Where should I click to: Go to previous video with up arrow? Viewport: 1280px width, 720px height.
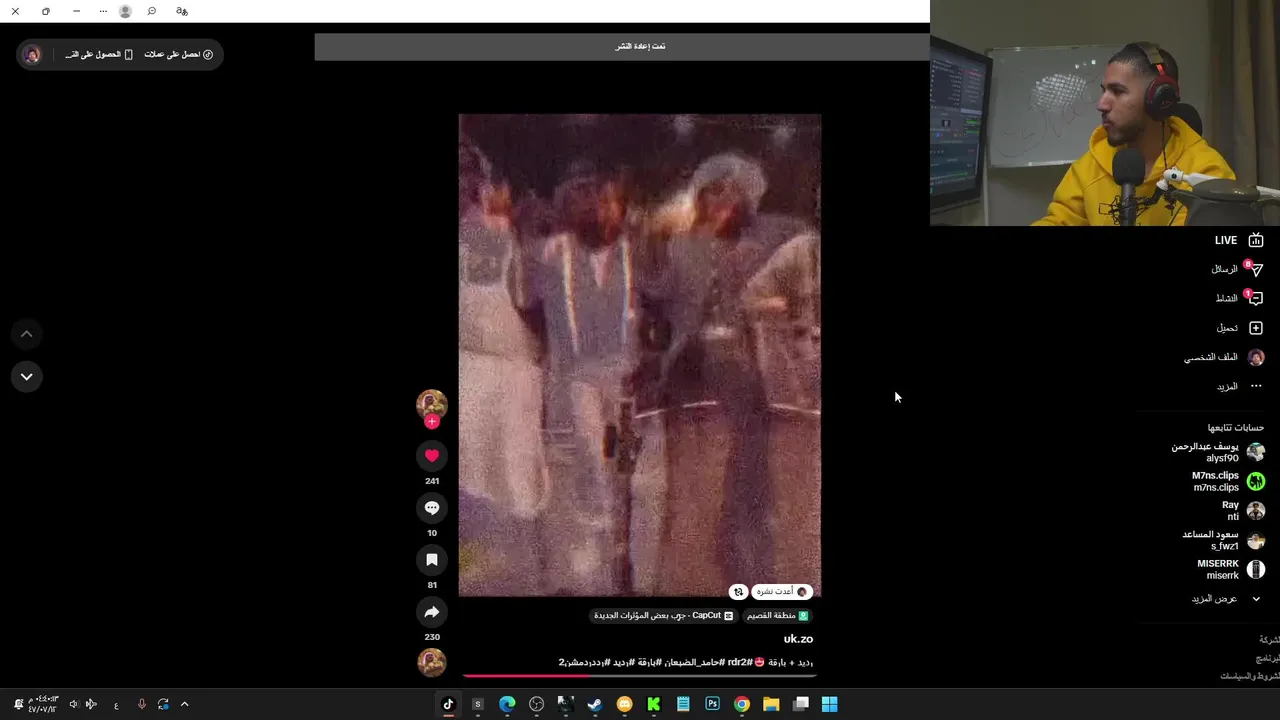(x=27, y=334)
